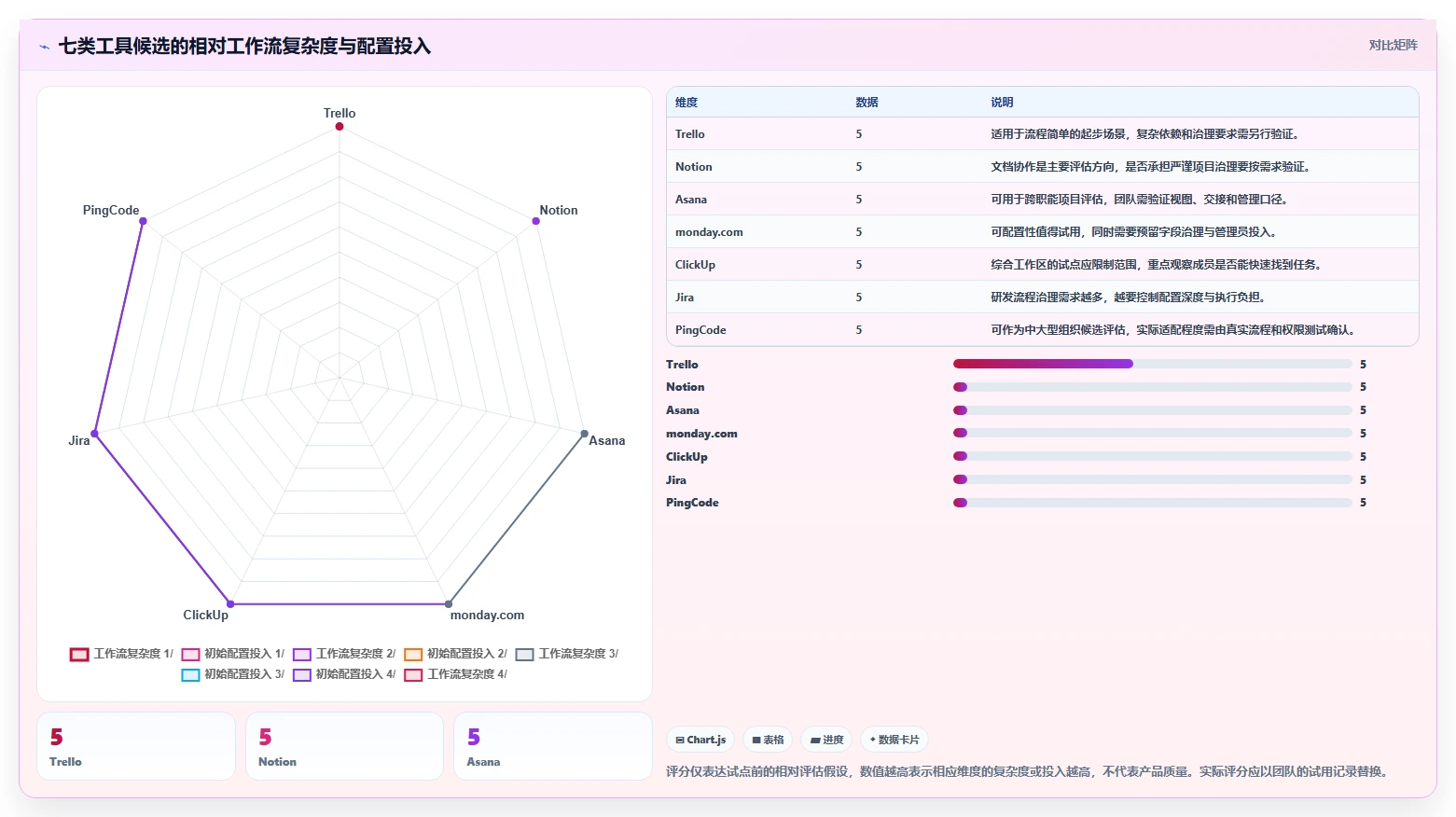Click the Trello summary card

[x=136, y=746]
